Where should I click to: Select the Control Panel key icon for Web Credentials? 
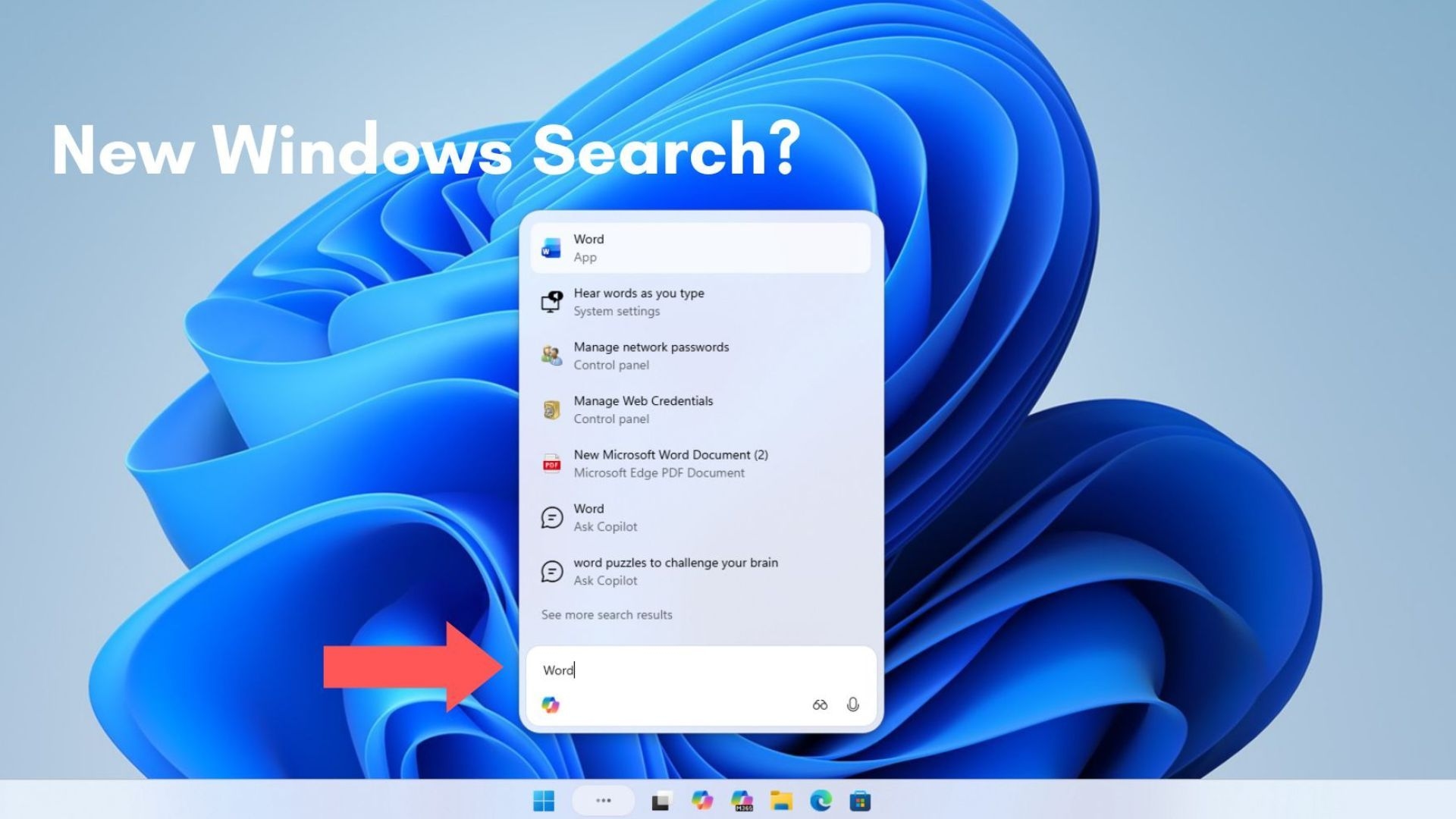(551, 409)
